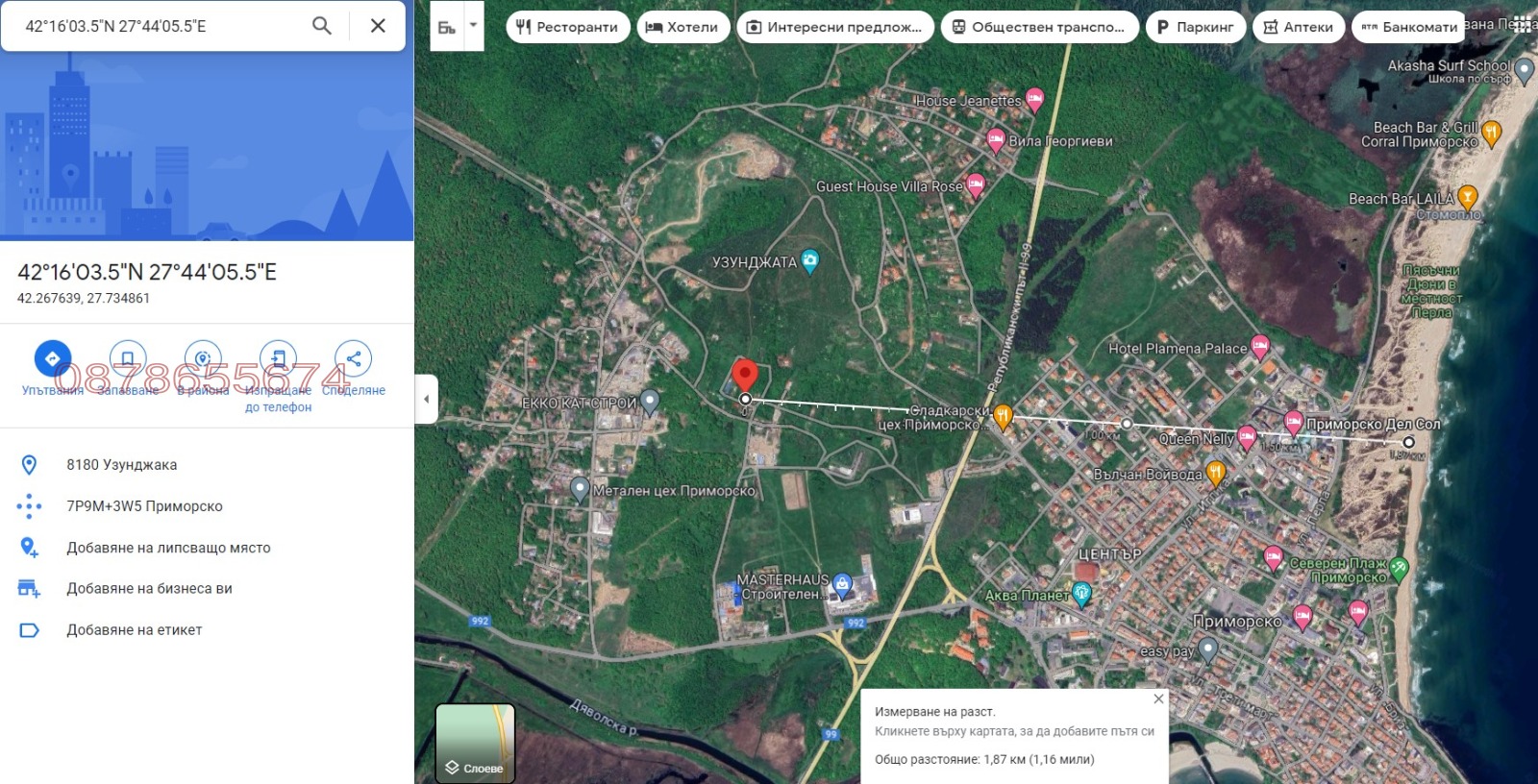Switch map type via Слоеве thumbnail

click(475, 743)
